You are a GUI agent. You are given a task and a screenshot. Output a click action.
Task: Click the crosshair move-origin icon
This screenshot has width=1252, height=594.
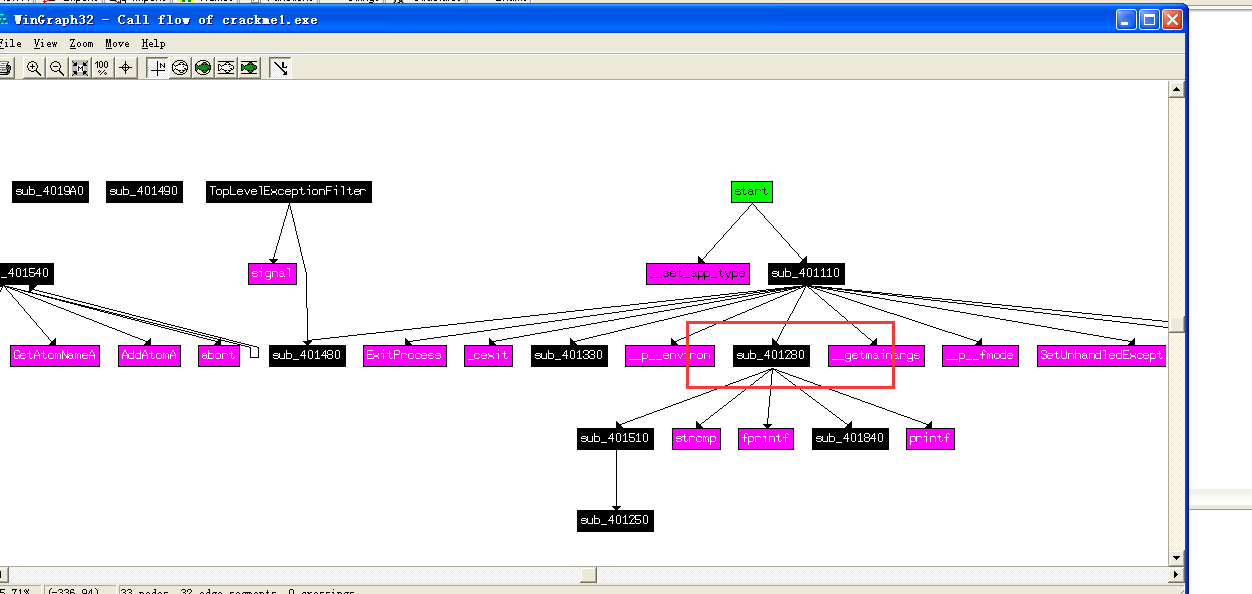point(126,68)
